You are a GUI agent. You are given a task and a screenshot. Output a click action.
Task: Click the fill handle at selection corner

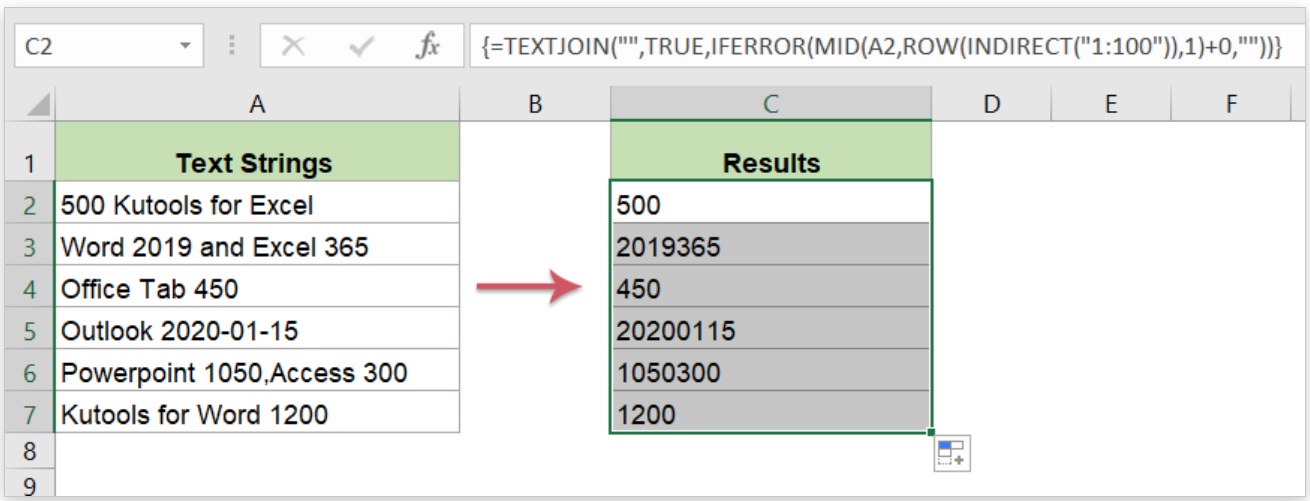[932, 432]
